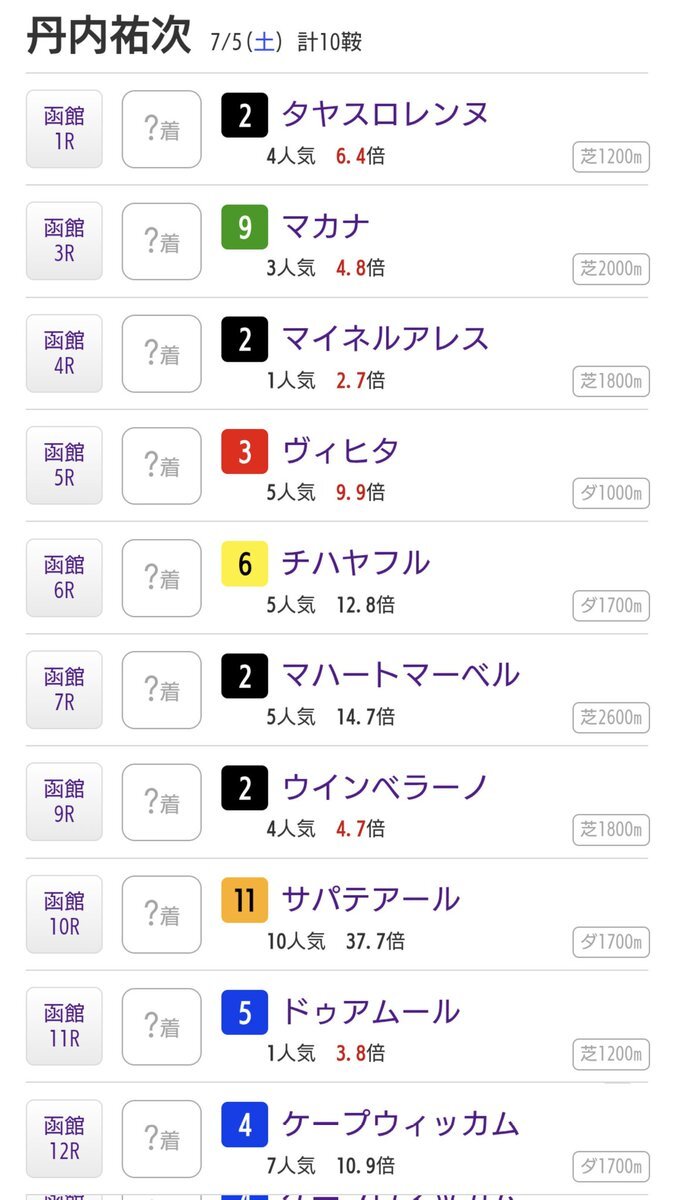Click the black number 2 badge beside タヤスロレンヌ

click(x=245, y=117)
